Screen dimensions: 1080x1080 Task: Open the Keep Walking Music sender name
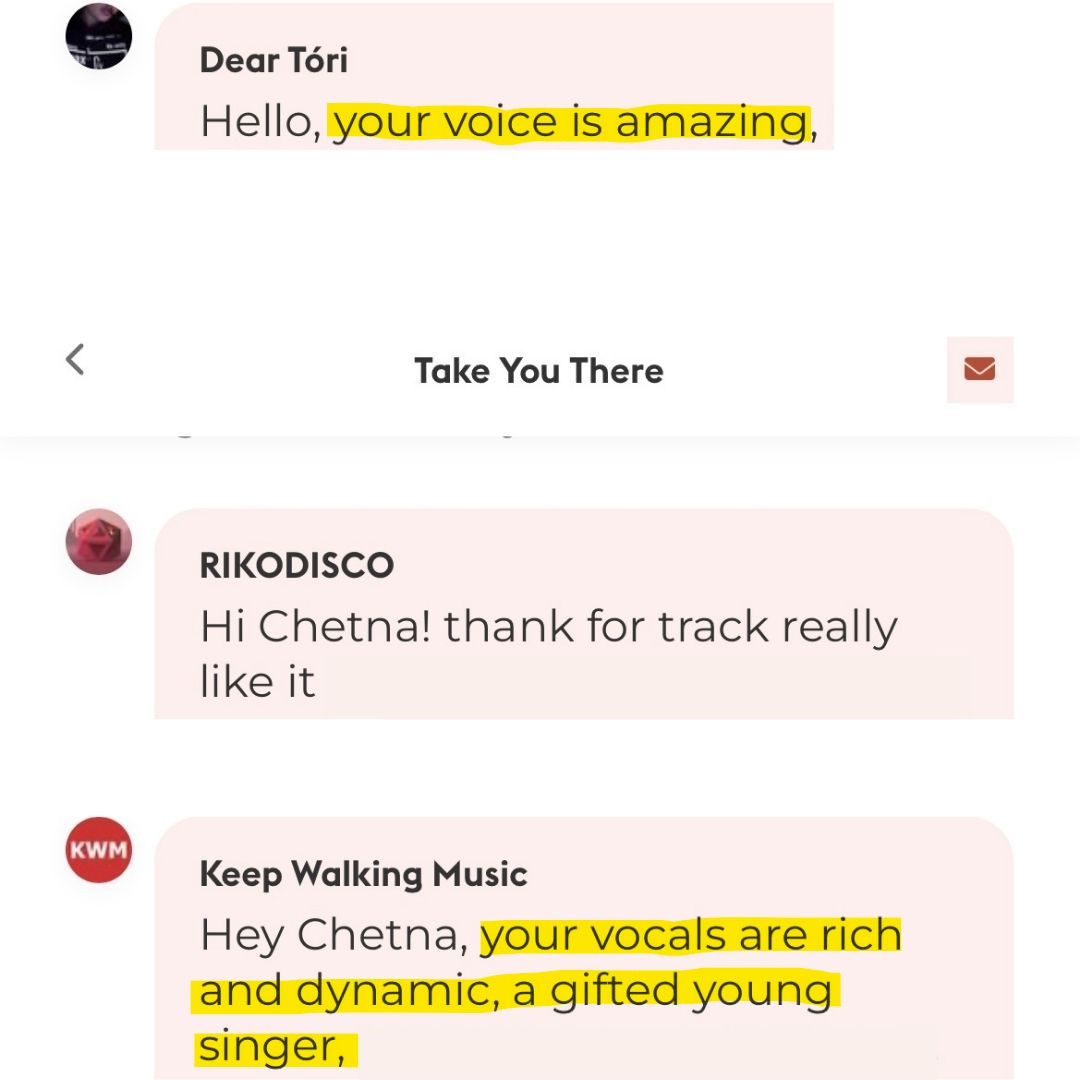363,875
